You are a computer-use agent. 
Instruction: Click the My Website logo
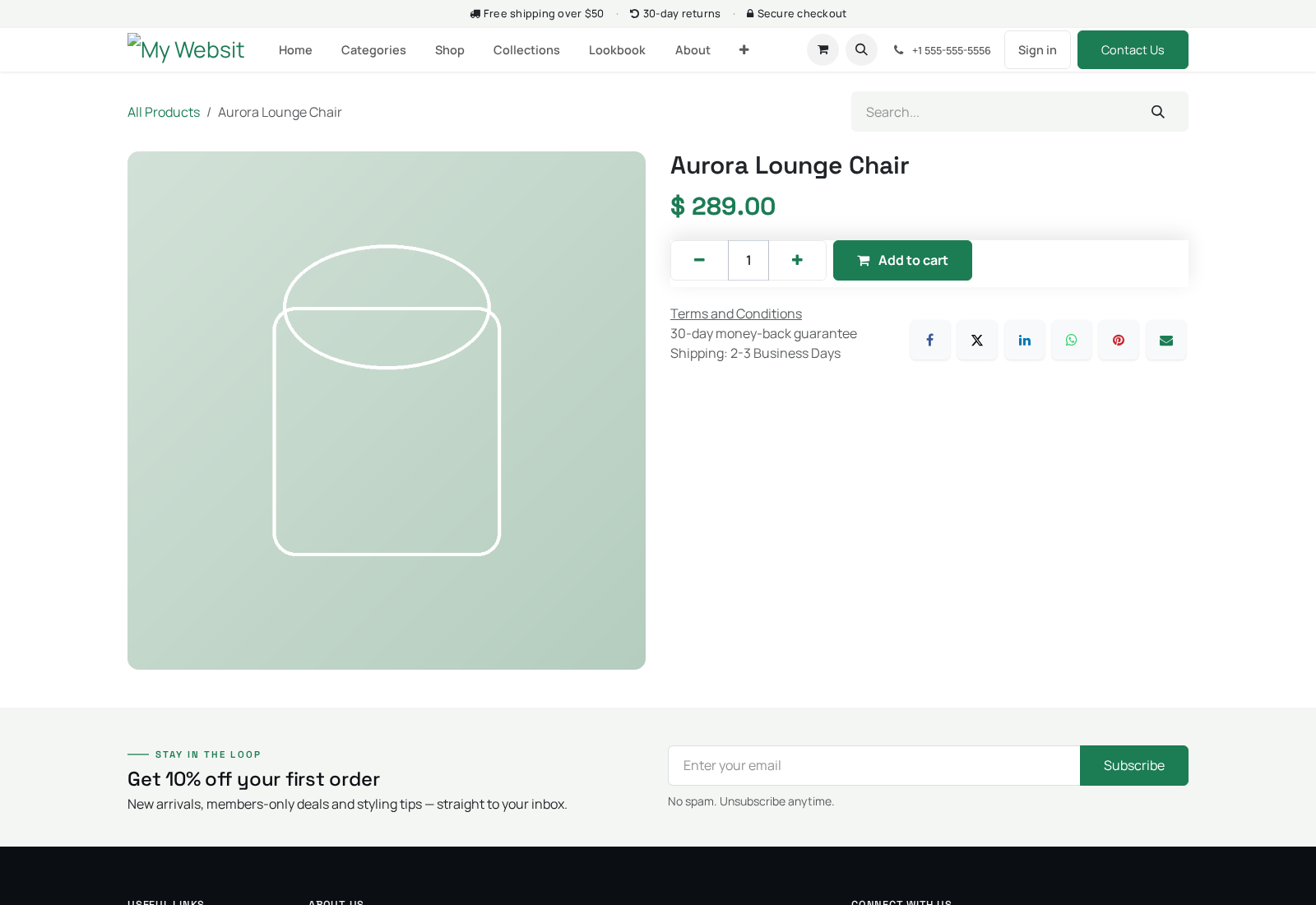click(x=186, y=50)
